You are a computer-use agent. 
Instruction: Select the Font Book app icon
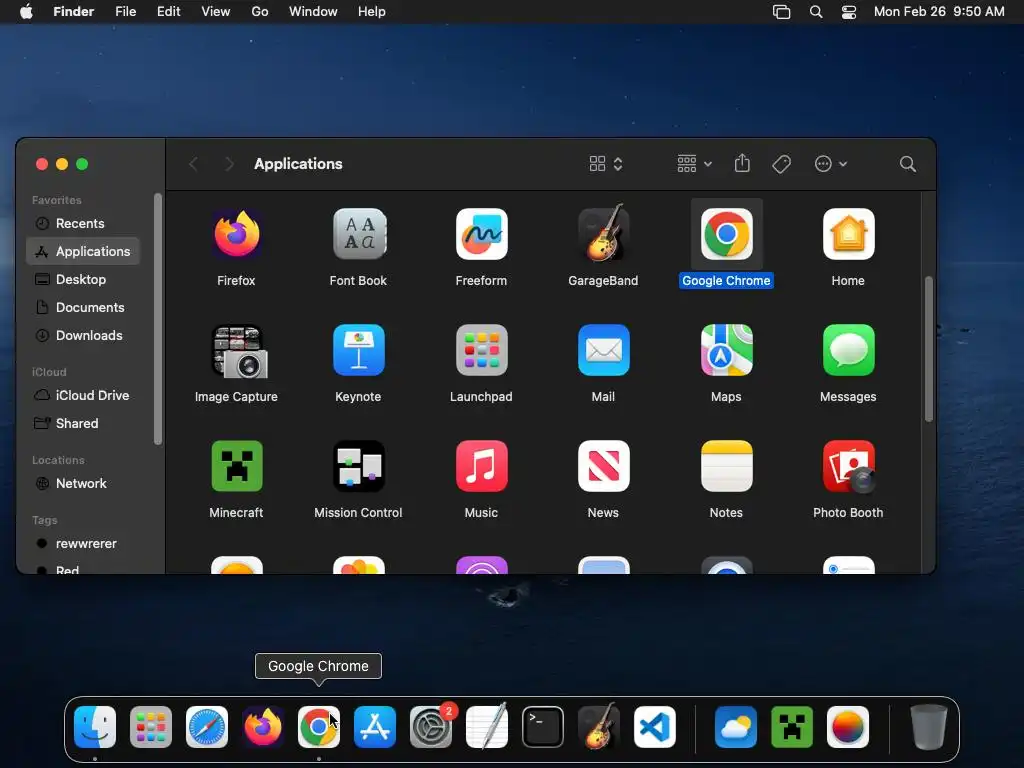point(359,234)
